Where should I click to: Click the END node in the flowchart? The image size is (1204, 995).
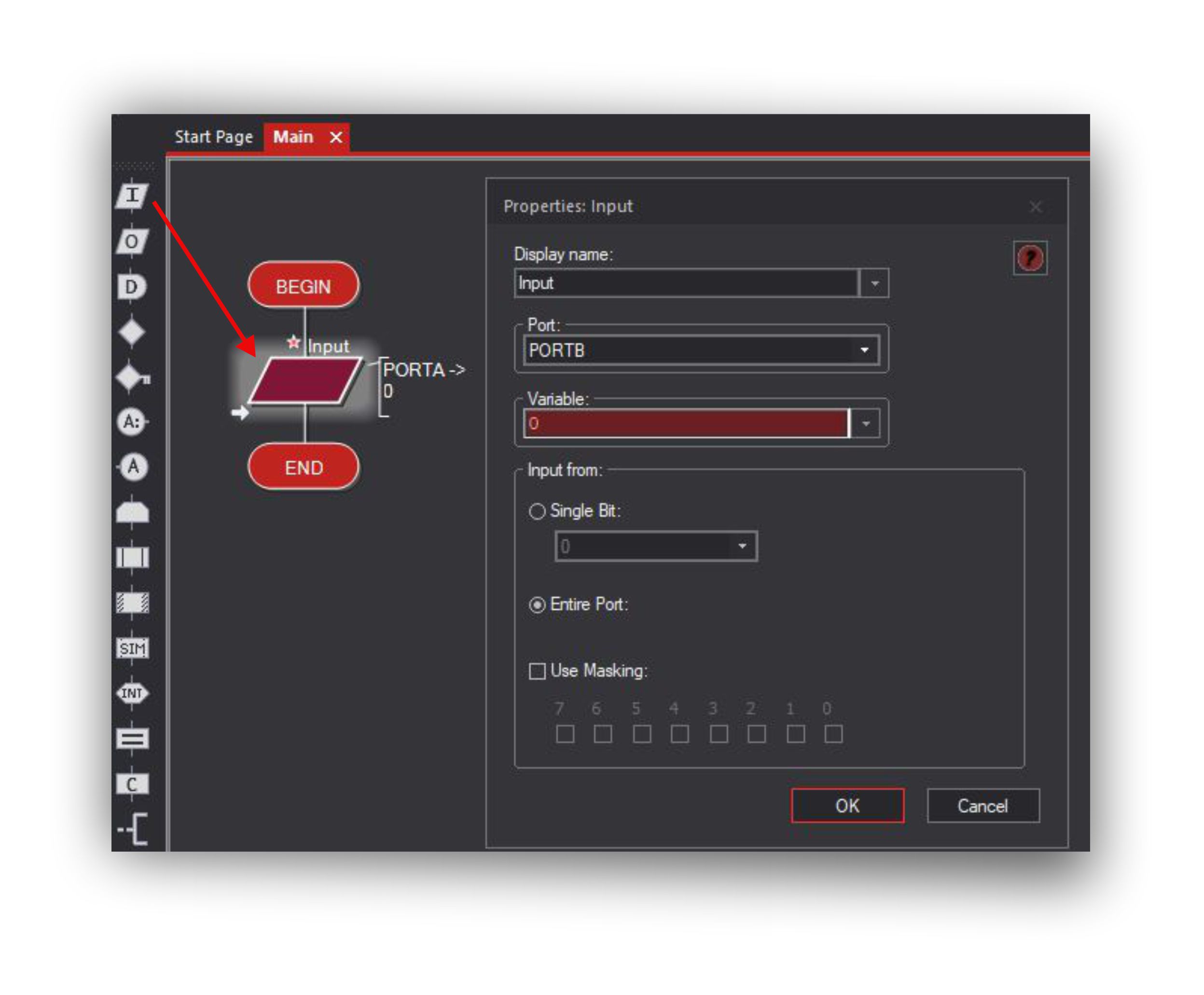[x=304, y=467]
